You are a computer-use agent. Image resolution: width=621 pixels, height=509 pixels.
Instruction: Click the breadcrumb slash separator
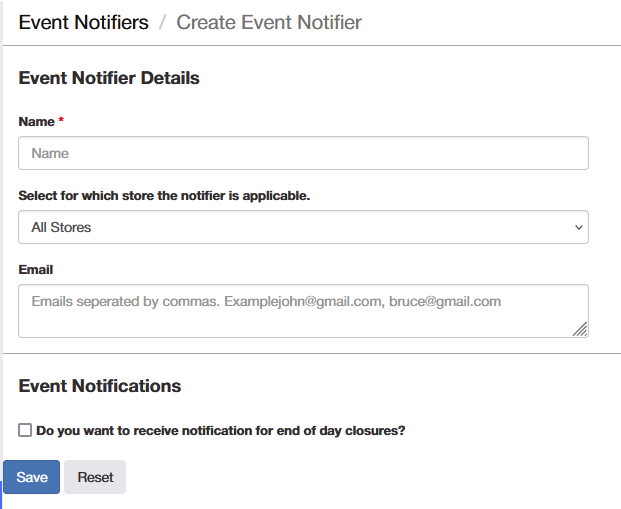coord(162,22)
